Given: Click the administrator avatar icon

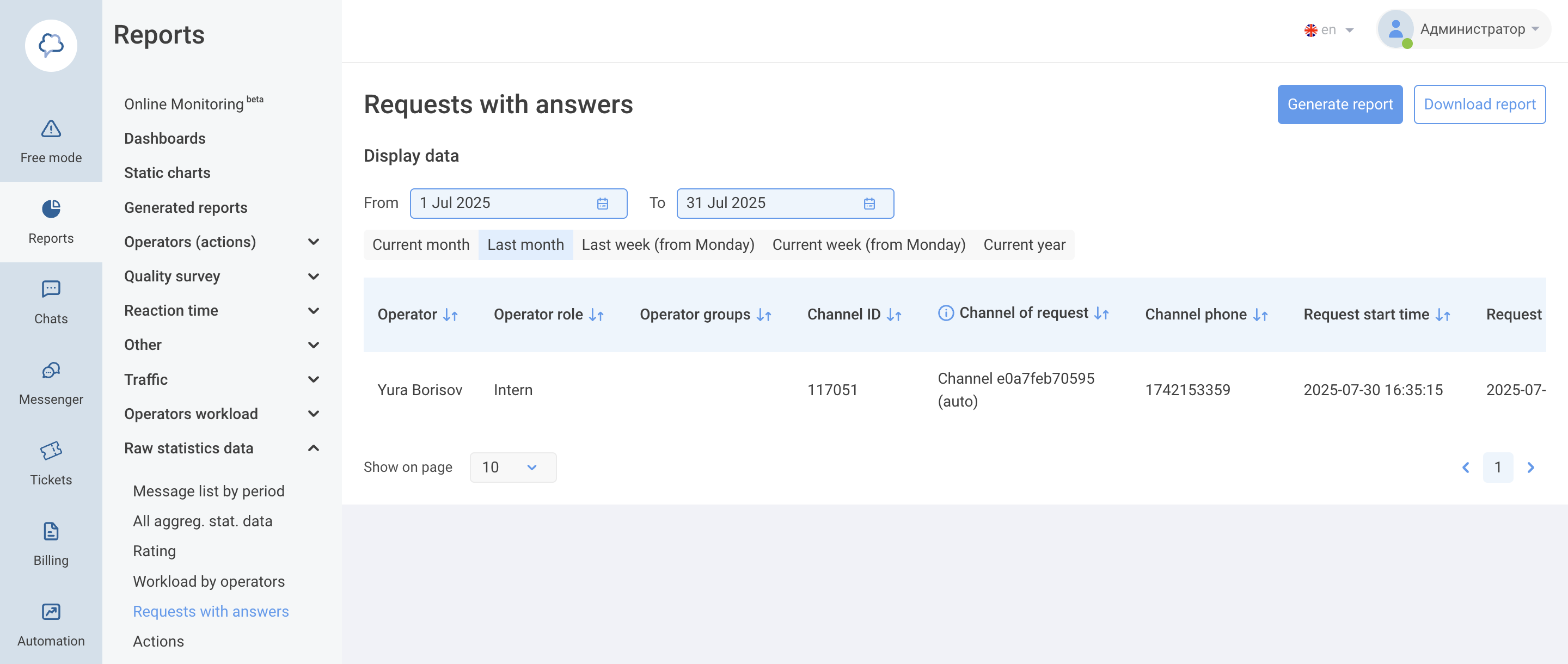Looking at the screenshot, I should tap(1396, 29).
